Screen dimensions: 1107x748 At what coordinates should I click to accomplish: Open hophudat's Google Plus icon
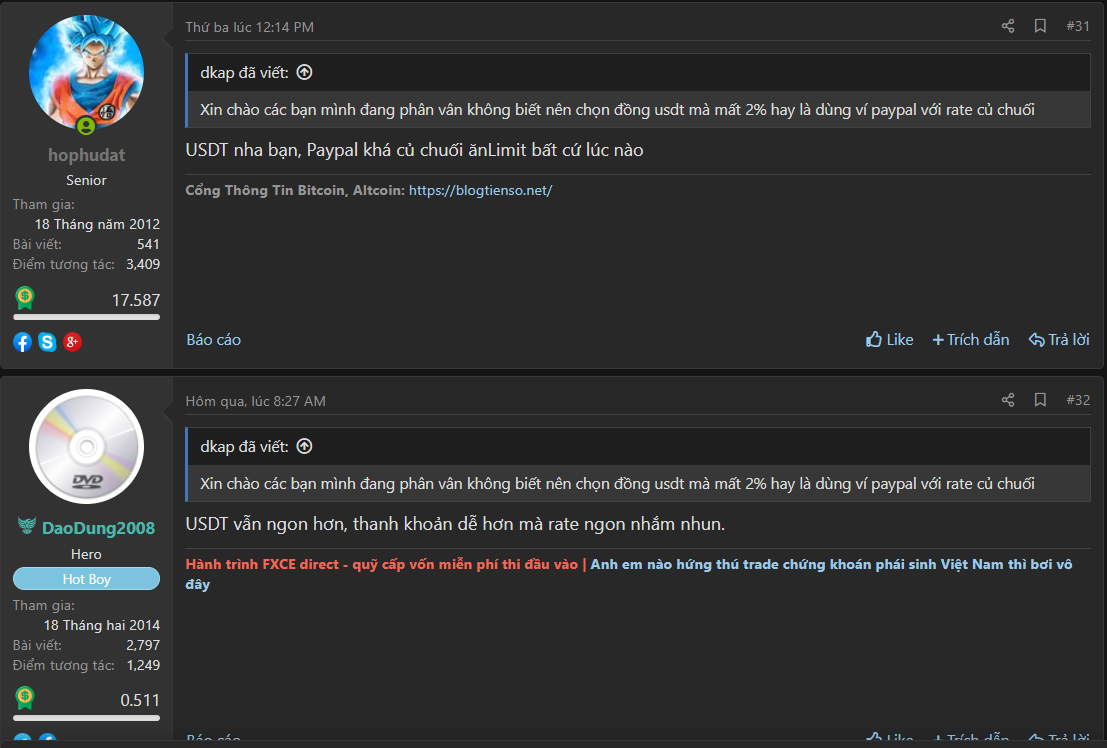click(72, 342)
